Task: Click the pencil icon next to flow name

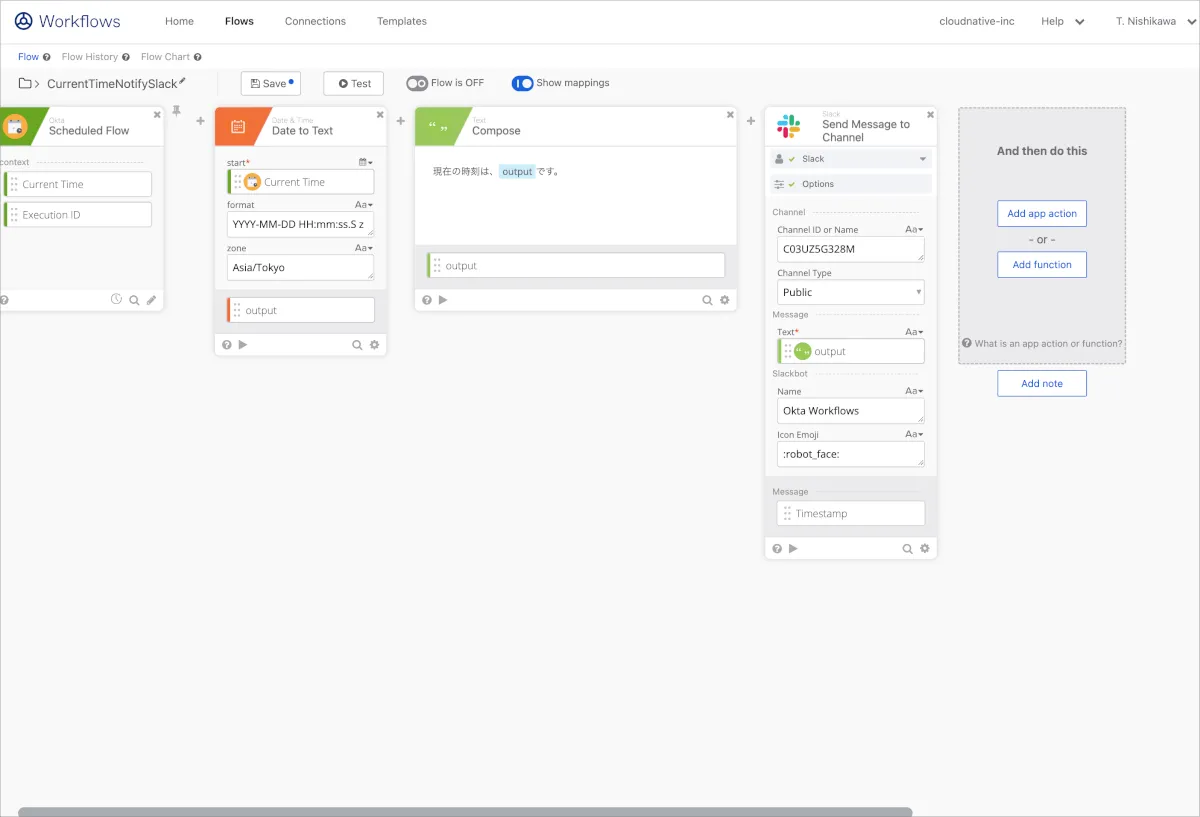Action: pyautogui.click(x=183, y=82)
